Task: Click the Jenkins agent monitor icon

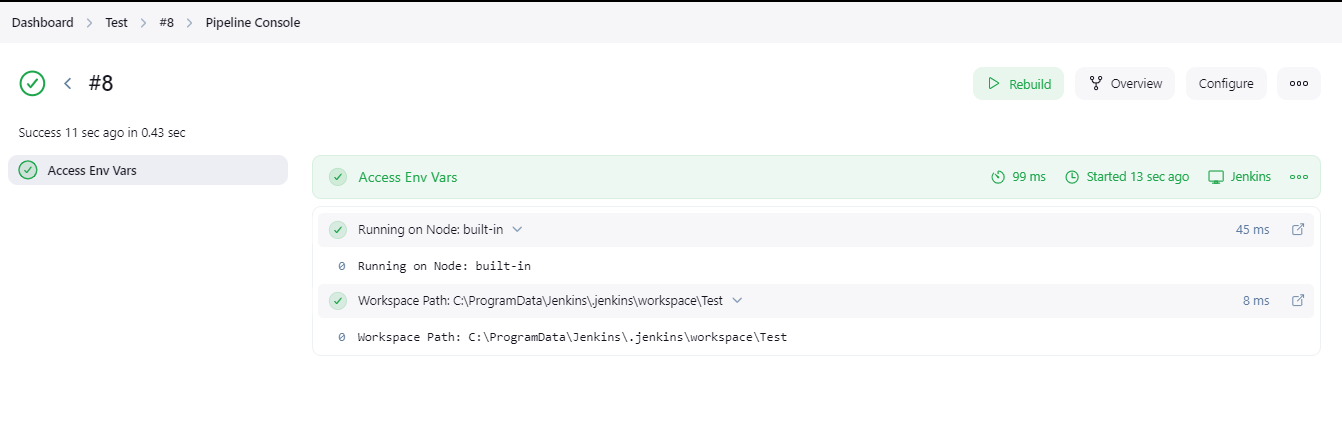Action: coord(1216,177)
